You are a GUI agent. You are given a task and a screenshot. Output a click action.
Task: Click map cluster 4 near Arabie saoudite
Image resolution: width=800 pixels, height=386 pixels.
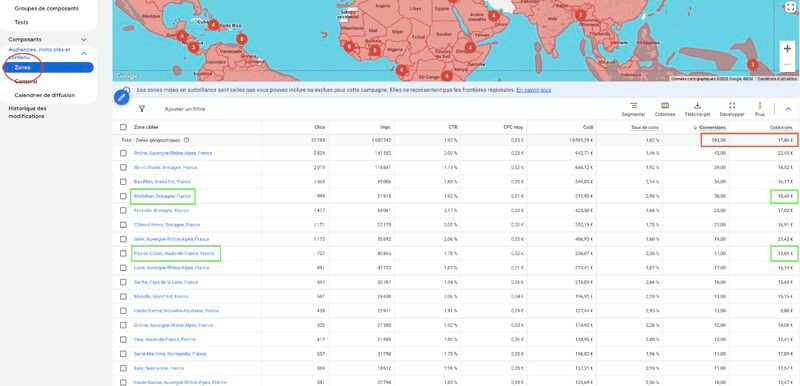[493, 16]
